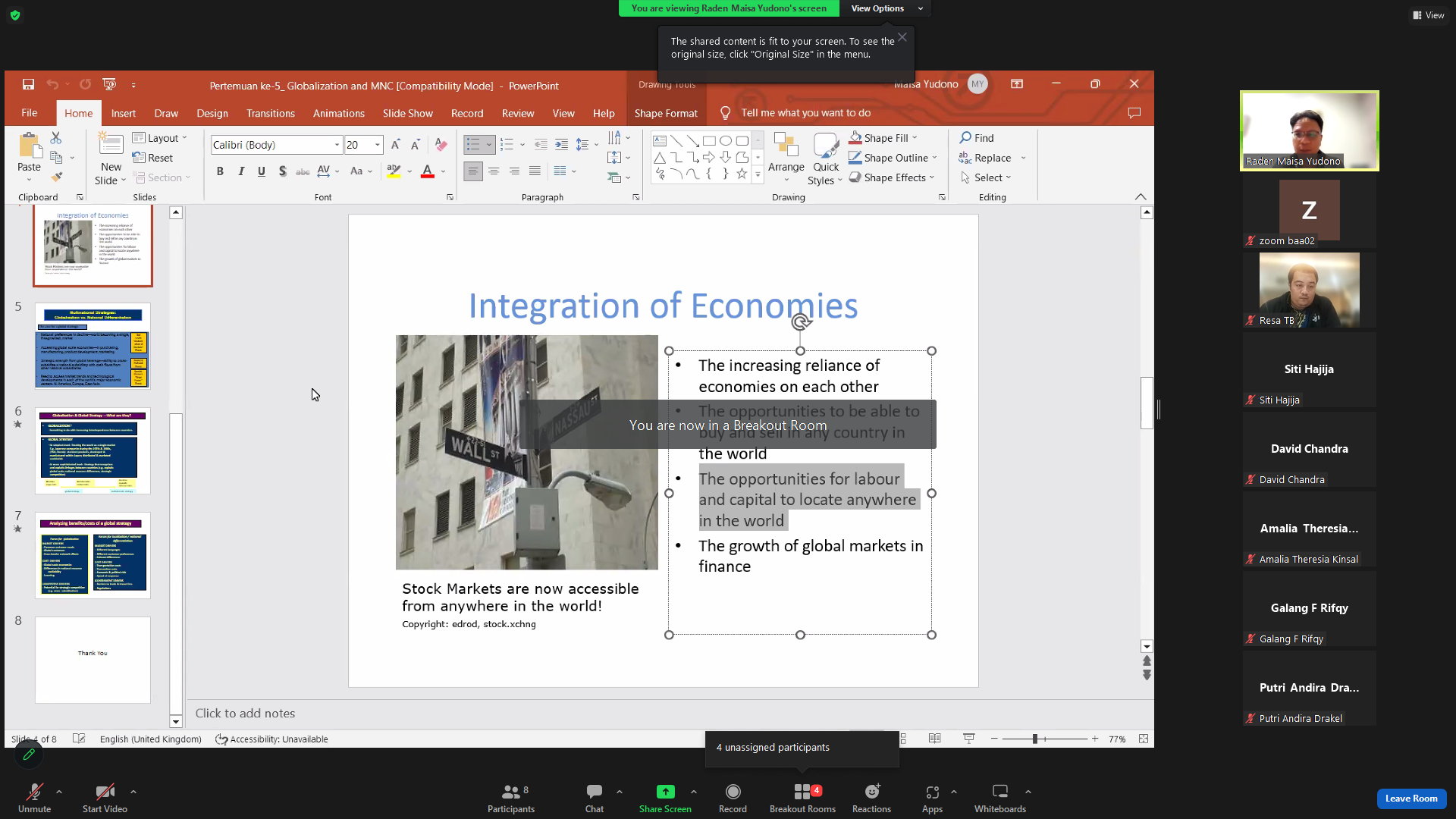Screen dimensions: 1456x819
Task: Collapse the PowerPoint ribbon with the chevron
Action: (x=1141, y=197)
